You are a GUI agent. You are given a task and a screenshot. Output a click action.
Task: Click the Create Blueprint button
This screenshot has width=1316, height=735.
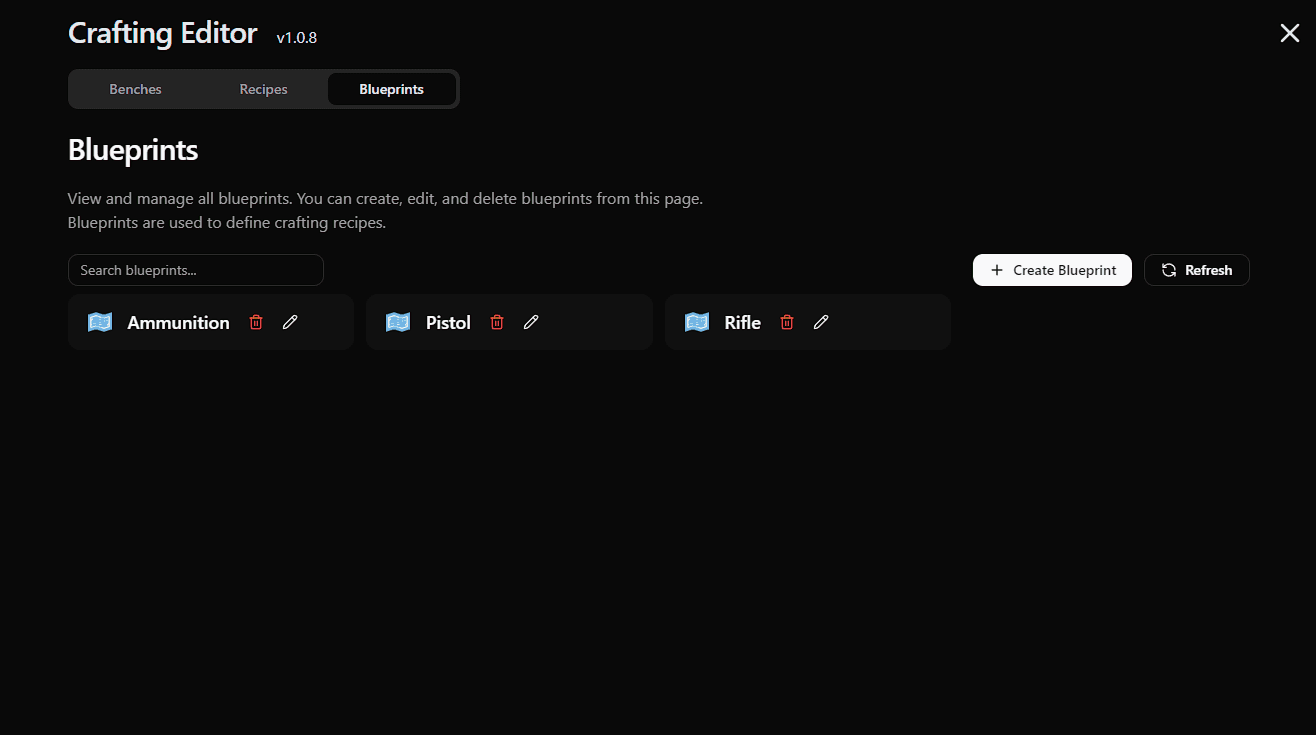[x=1052, y=269]
